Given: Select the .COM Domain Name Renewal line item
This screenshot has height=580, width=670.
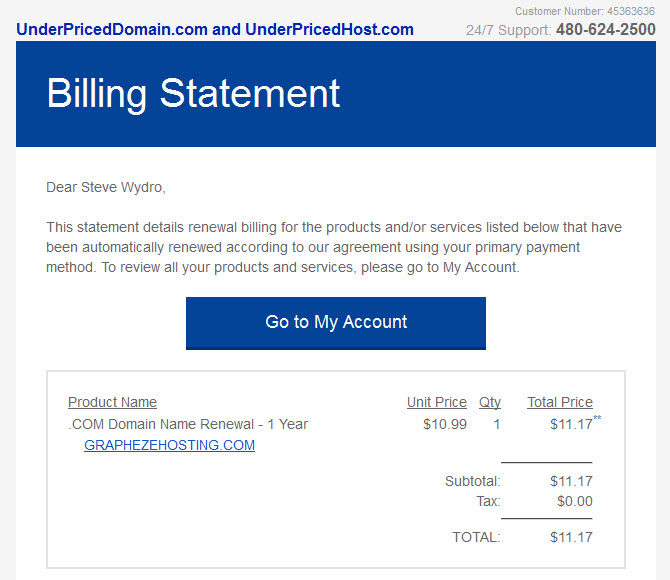Looking at the screenshot, I should tap(188, 424).
